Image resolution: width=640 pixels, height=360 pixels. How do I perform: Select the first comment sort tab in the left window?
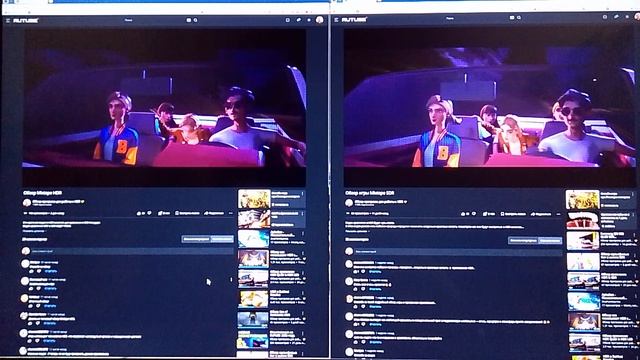click(196, 239)
